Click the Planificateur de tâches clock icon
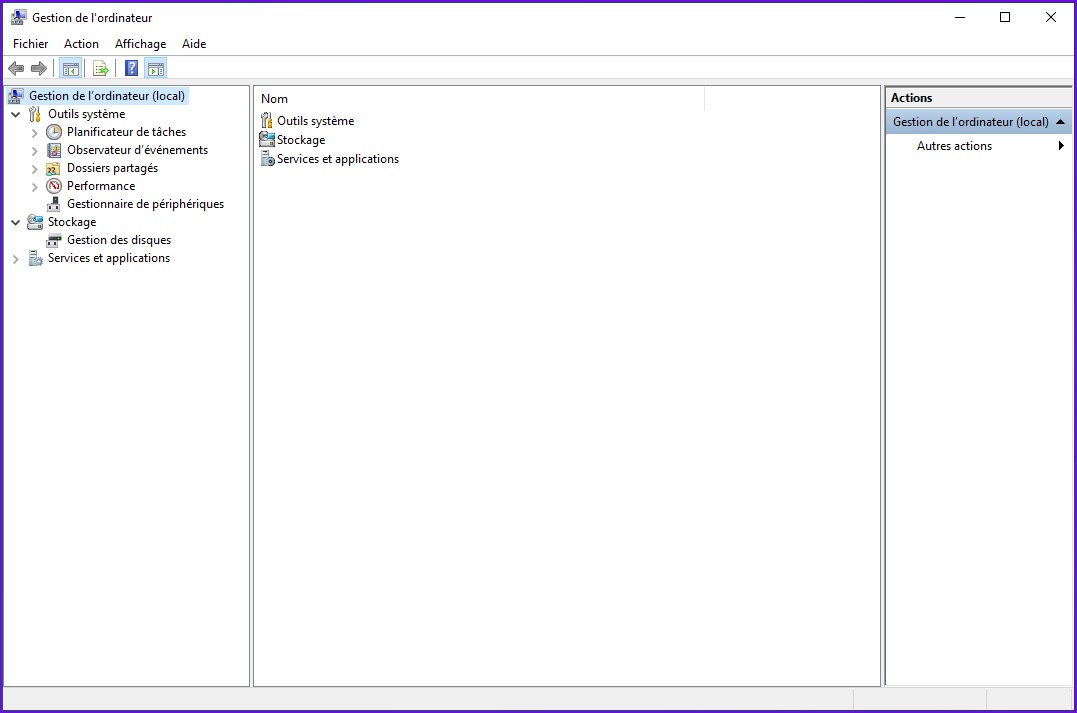Image resolution: width=1077 pixels, height=713 pixels. pyautogui.click(x=54, y=132)
